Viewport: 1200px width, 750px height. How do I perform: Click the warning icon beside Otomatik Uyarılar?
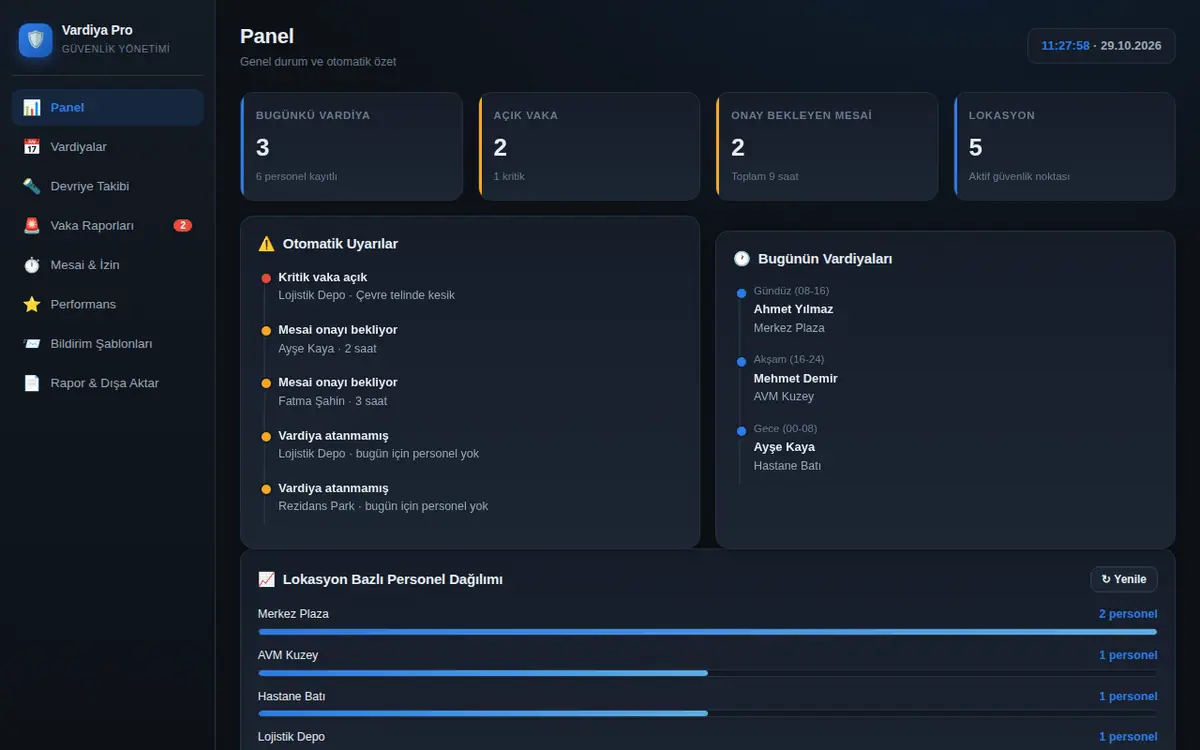(266, 244)
